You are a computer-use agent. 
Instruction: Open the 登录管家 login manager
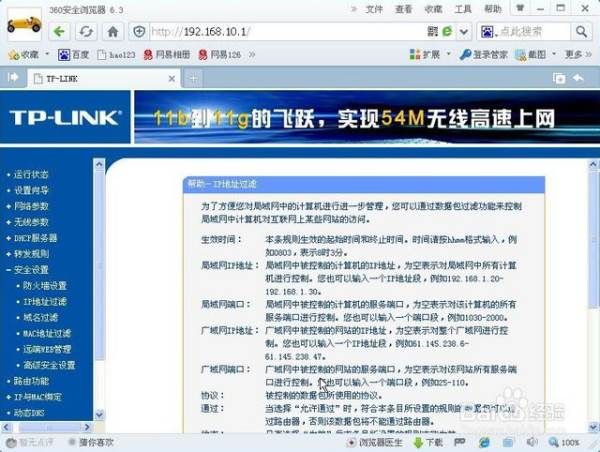click(x=484, y=55)
